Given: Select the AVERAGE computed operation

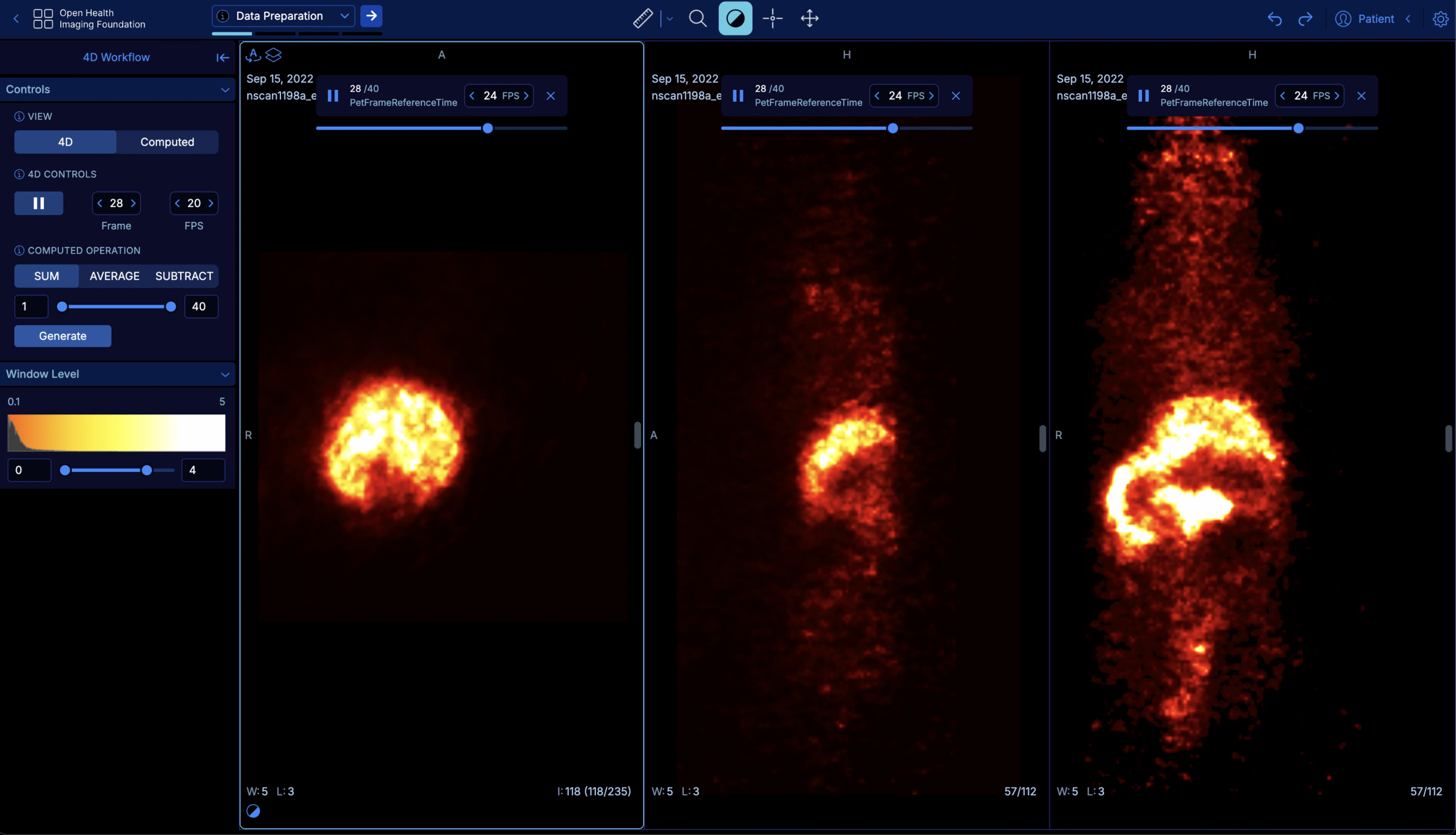Looking at the screenshot, I should click(115, 276).
